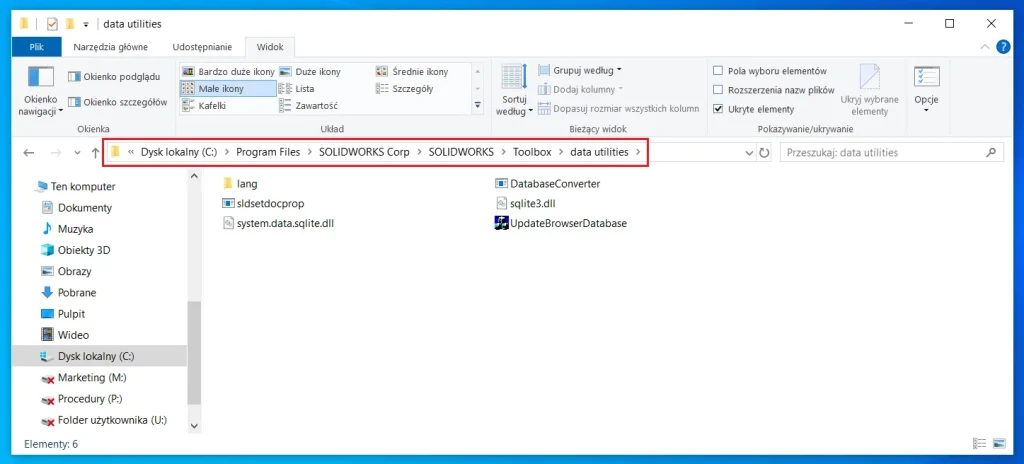Switch to Narzędzia główne ribbon tab
The image size is (1024, 464).
pyautogui.click(x=110, y=47)
